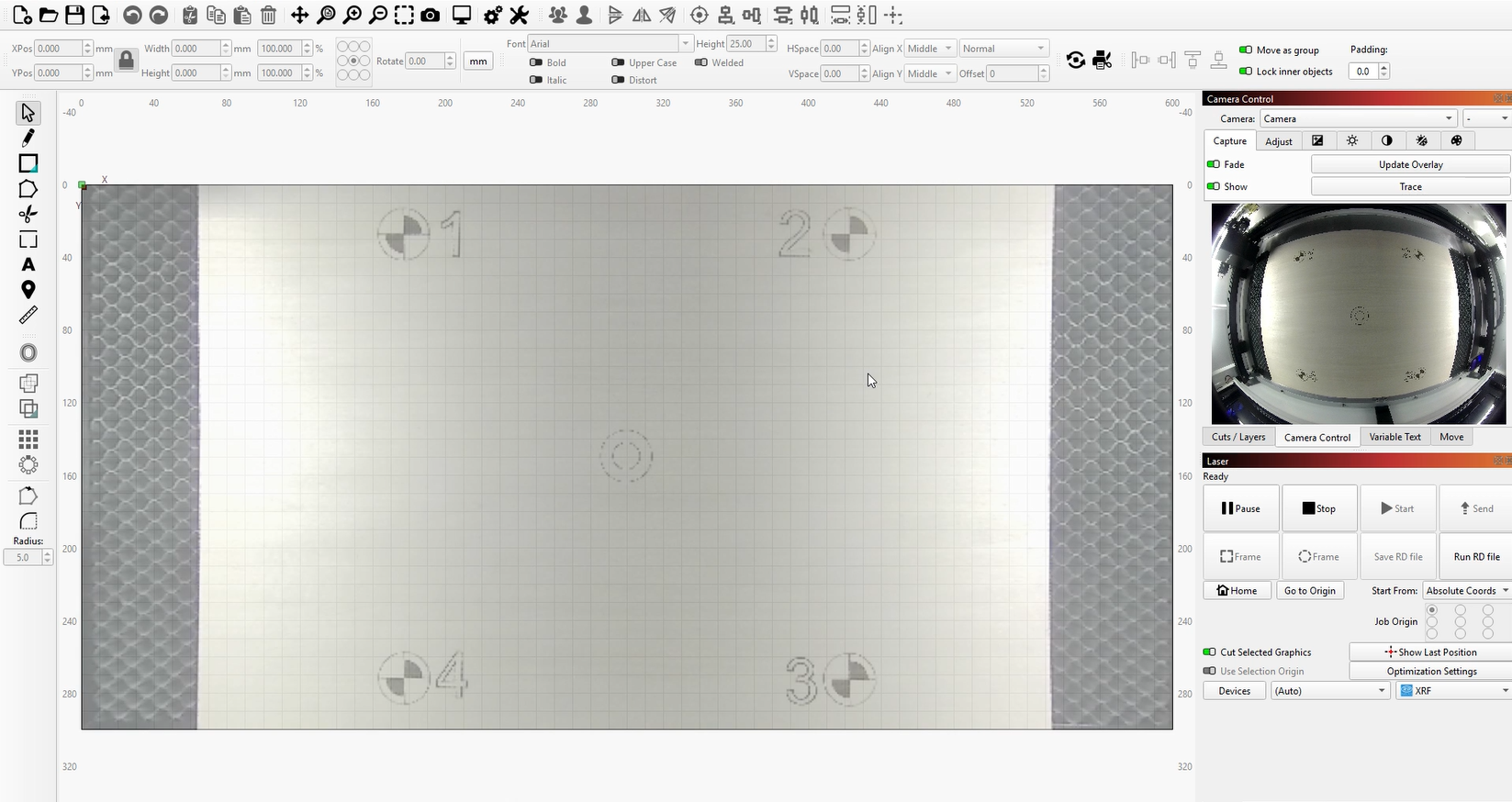Select the Create Text tool
Image resolution: width=1512 pixels, height=802 pixels.
pyautogui.click(x=28, y=265)
